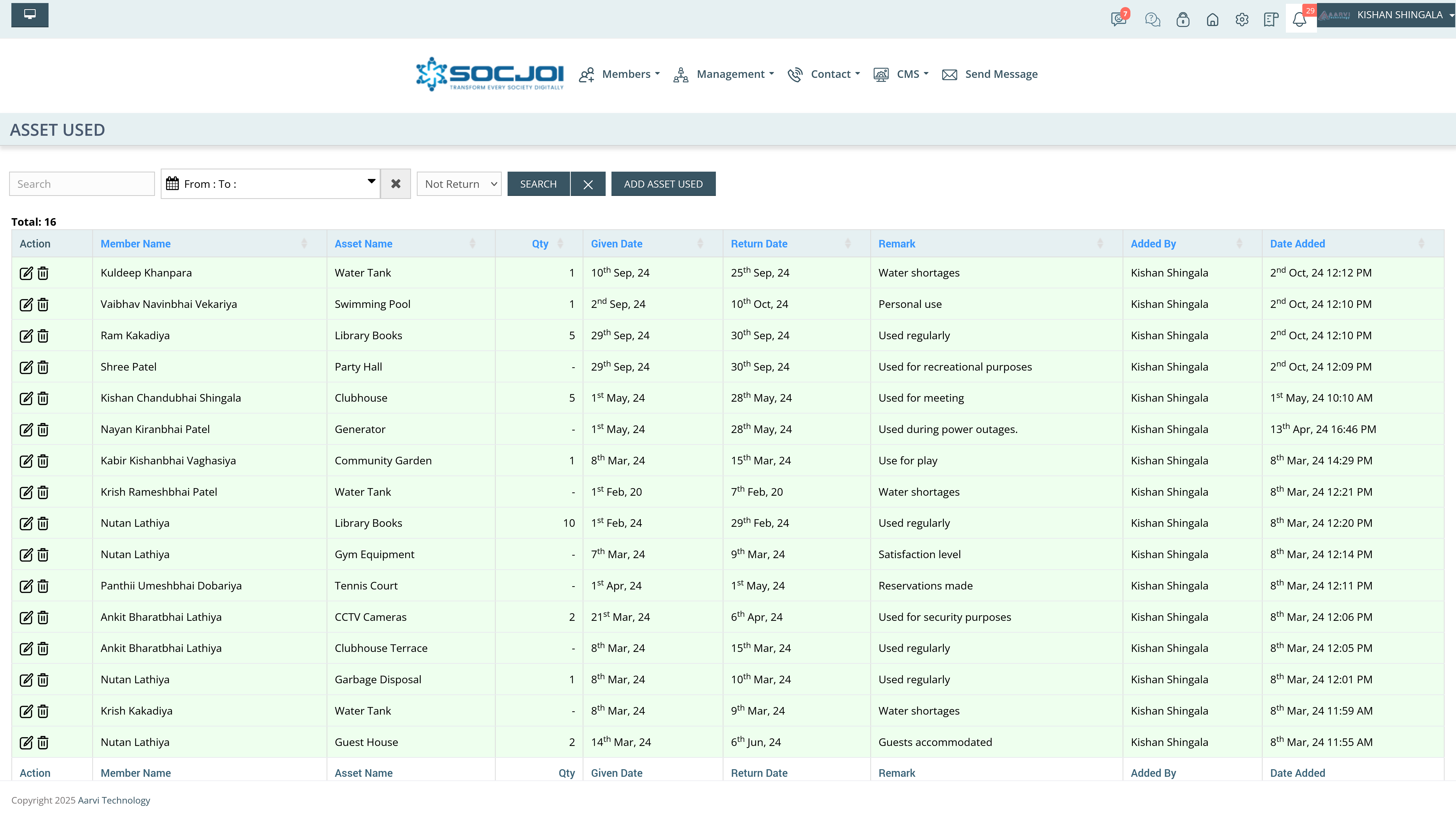Delete the CCTV Cameras row
1456x819 pixels.
(x=43, y=618)
